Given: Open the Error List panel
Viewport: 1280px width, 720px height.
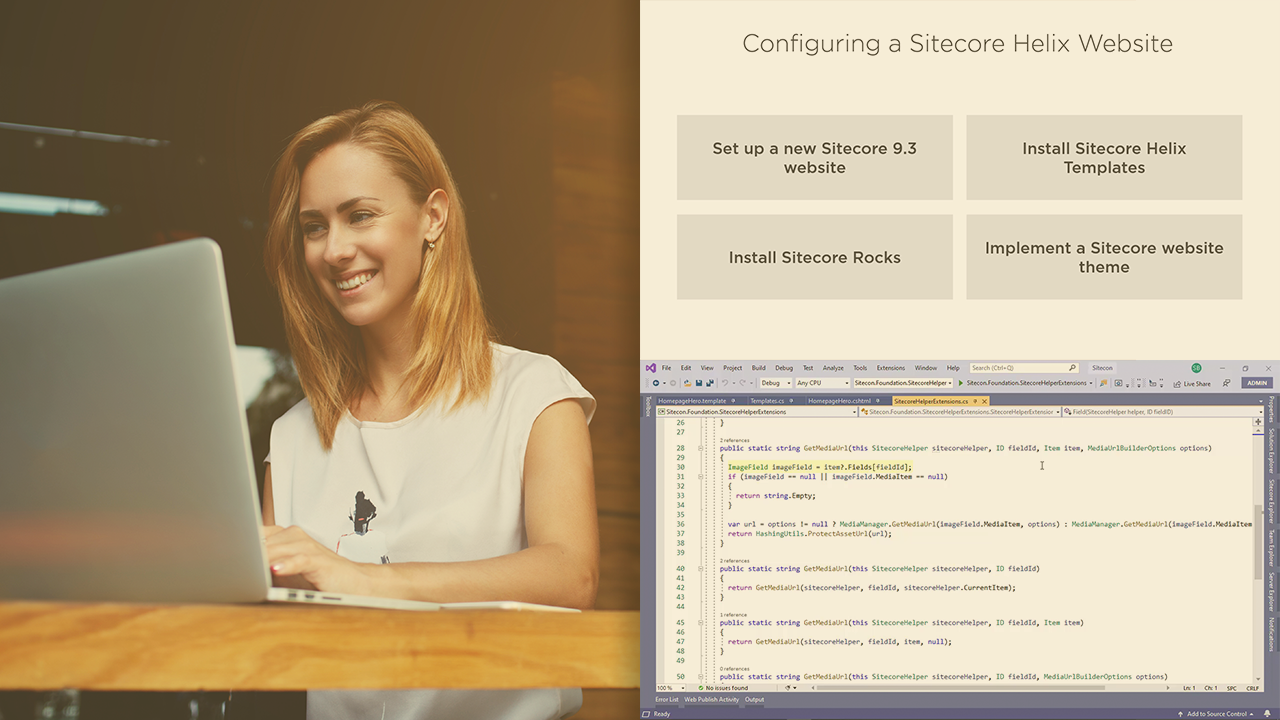Looking at the screenshot, I should click(667, 700).
